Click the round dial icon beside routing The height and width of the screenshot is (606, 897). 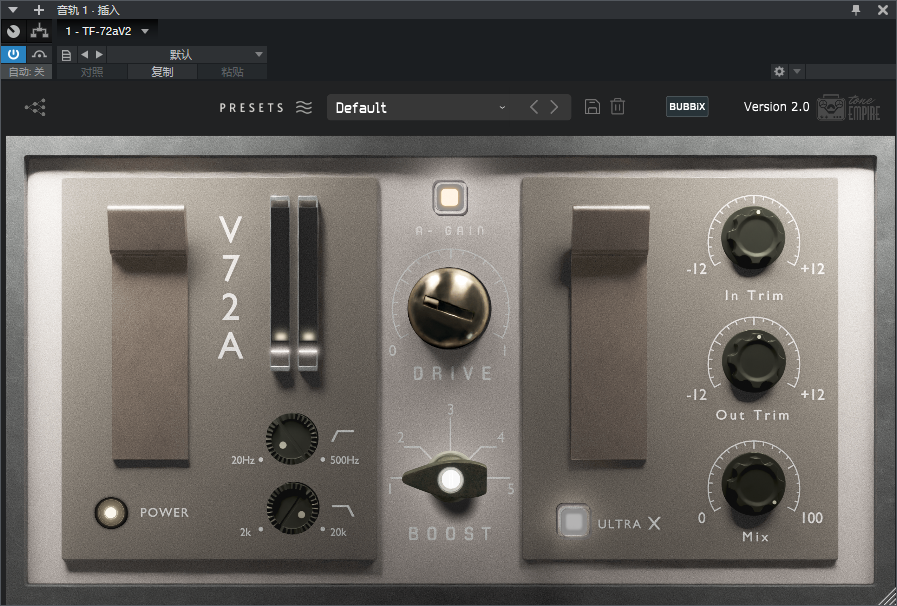pyautogui.click(x=14, y=31)
